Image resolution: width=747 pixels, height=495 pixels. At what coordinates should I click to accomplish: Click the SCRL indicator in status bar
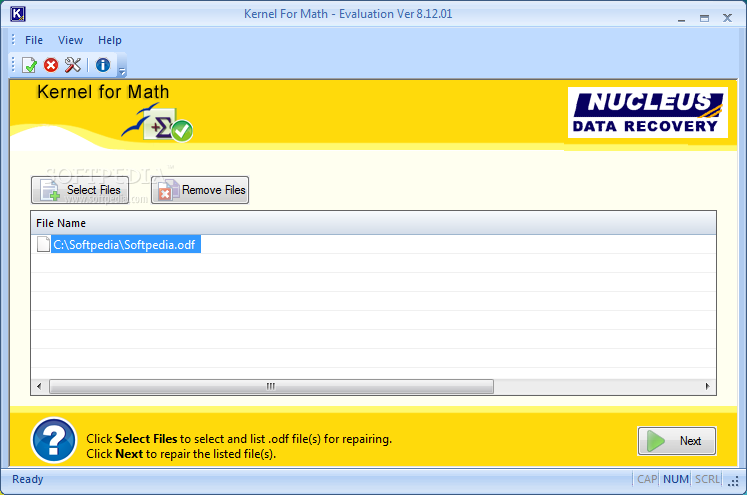pyautogui.click(x=707, y=479)
